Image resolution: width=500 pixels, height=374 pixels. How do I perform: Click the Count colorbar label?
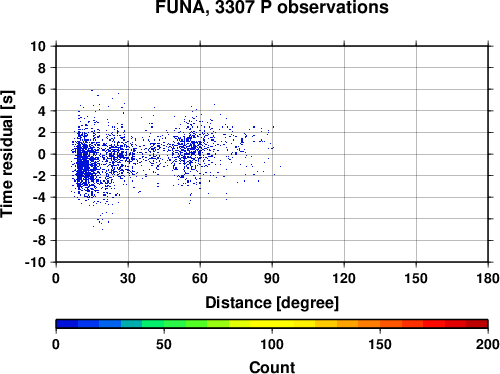click(272, 367)
